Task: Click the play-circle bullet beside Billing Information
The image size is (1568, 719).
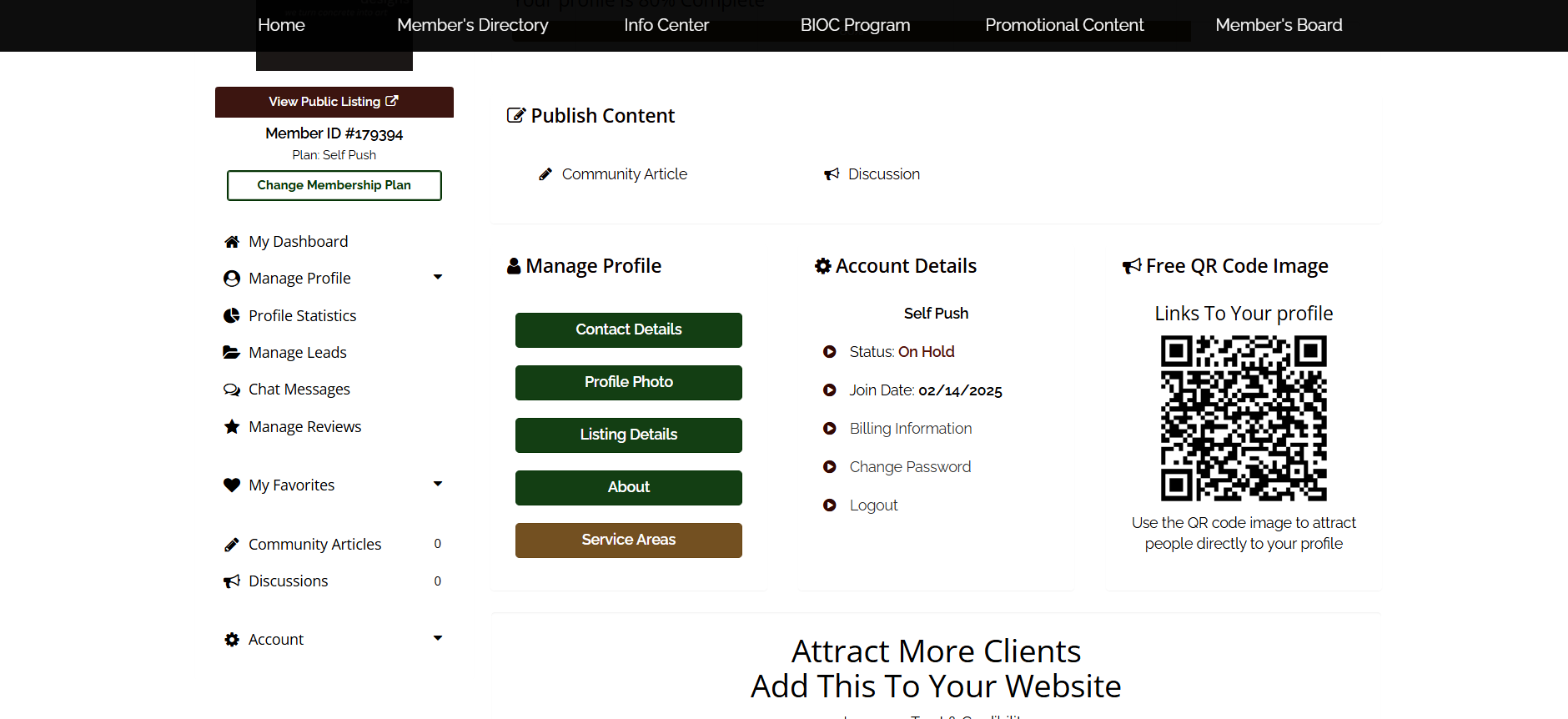Action: pos(830,429)
